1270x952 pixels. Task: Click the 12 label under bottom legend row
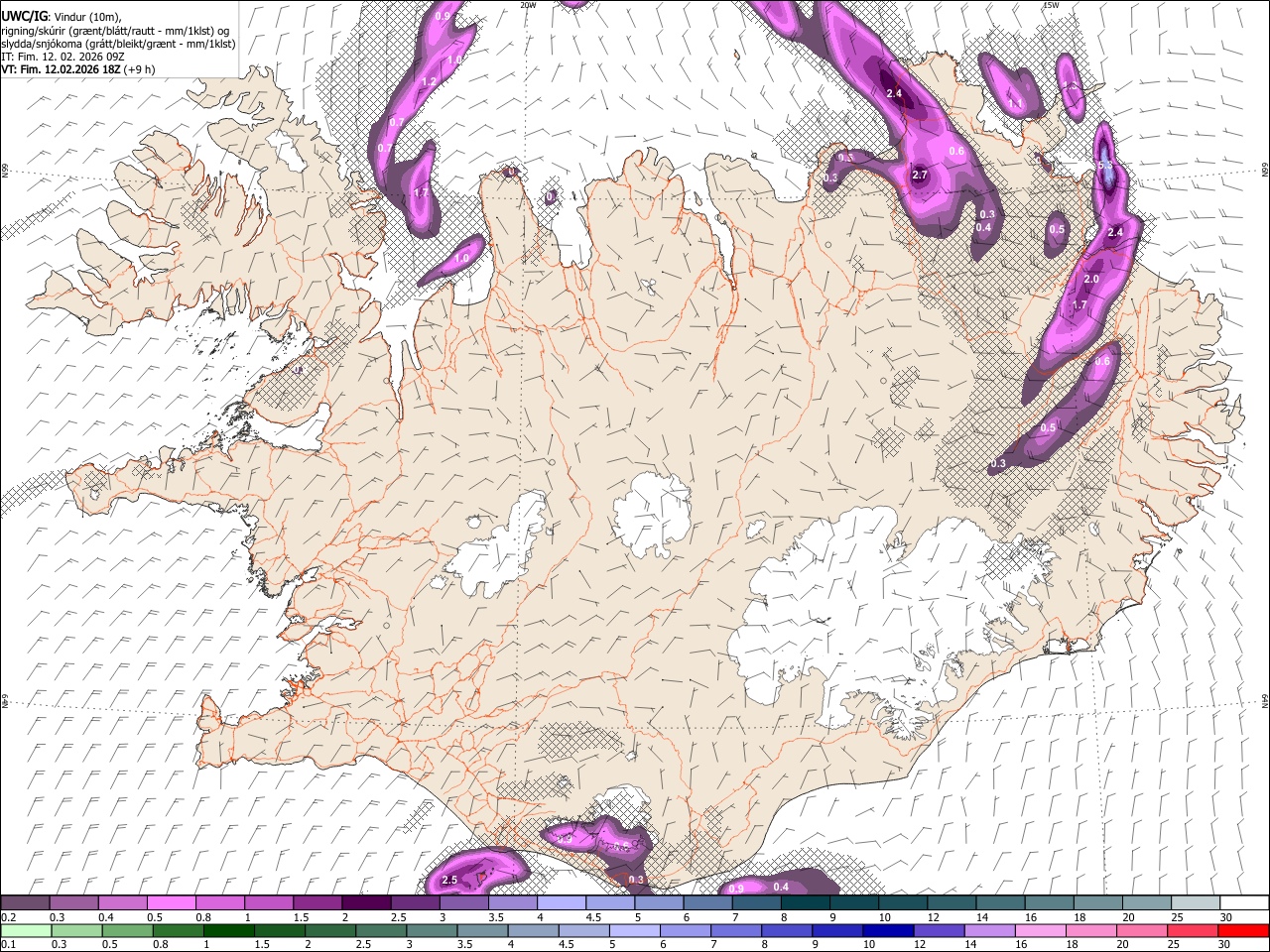921,945
